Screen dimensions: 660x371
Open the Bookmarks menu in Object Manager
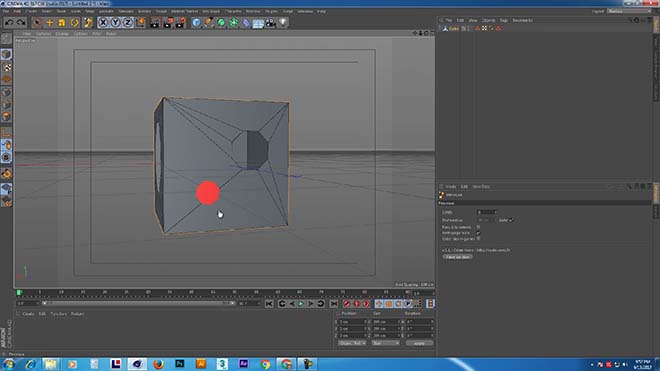522,20
